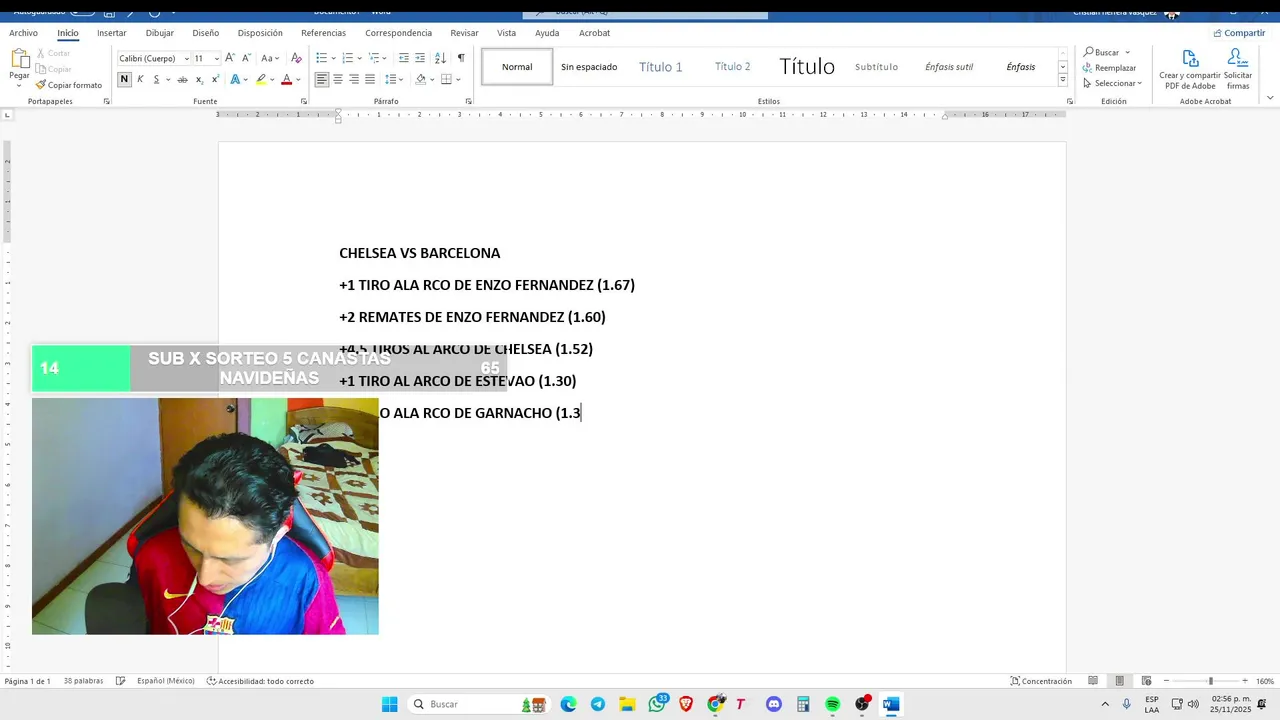Switch to the Revisar tab
Image resolution: width=1280 pixels, height=720 pixels.
(x=464, y=33)
